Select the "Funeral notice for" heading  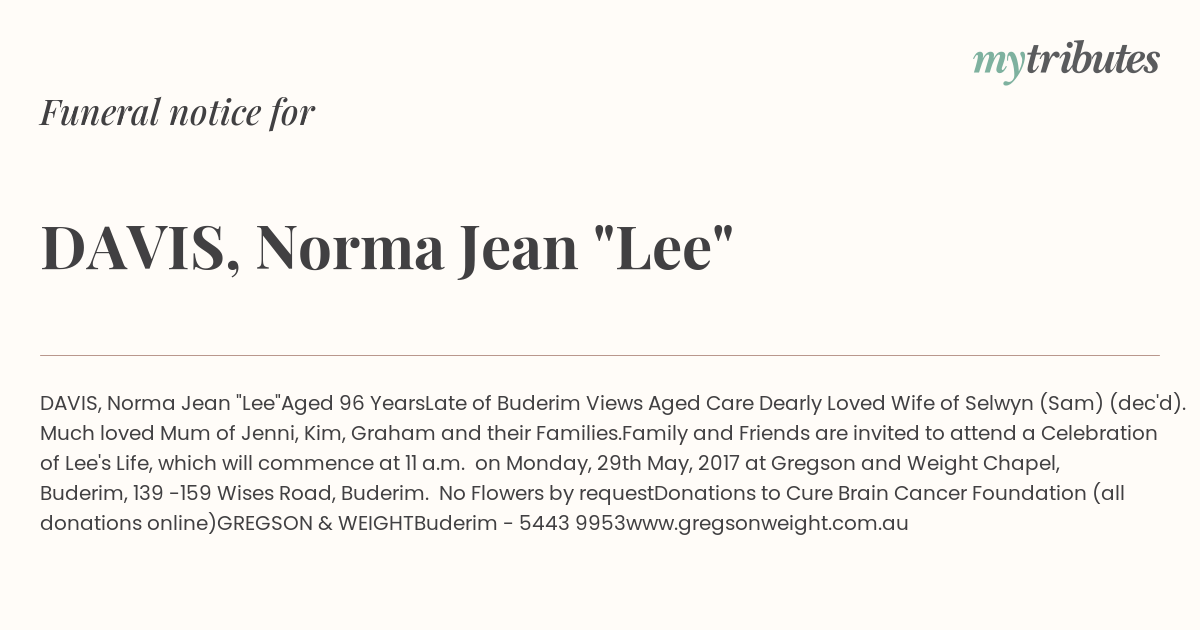(x=178, y=112)
